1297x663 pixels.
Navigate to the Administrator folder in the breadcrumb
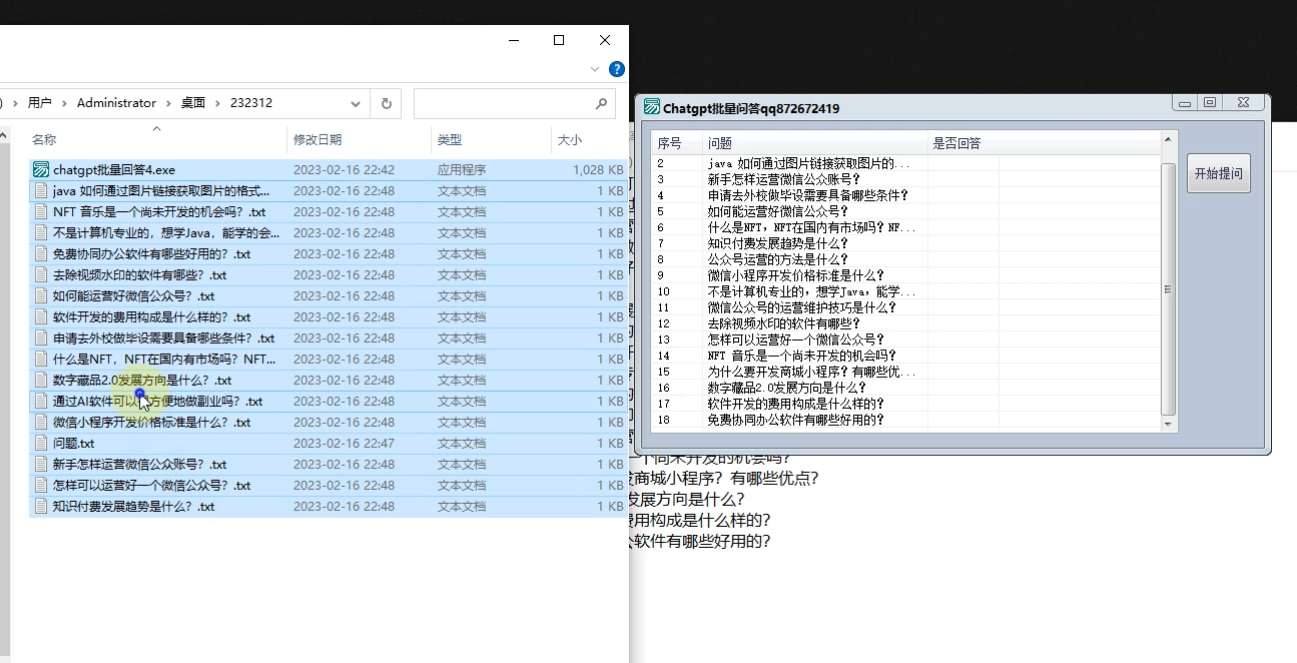(116, 103)
